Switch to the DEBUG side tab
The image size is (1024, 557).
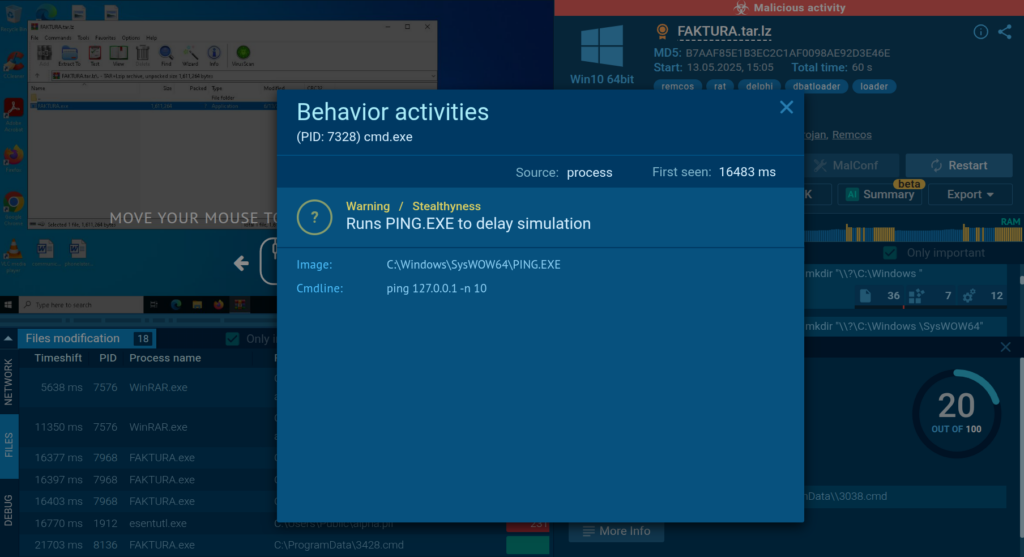[x=8, y=510]
